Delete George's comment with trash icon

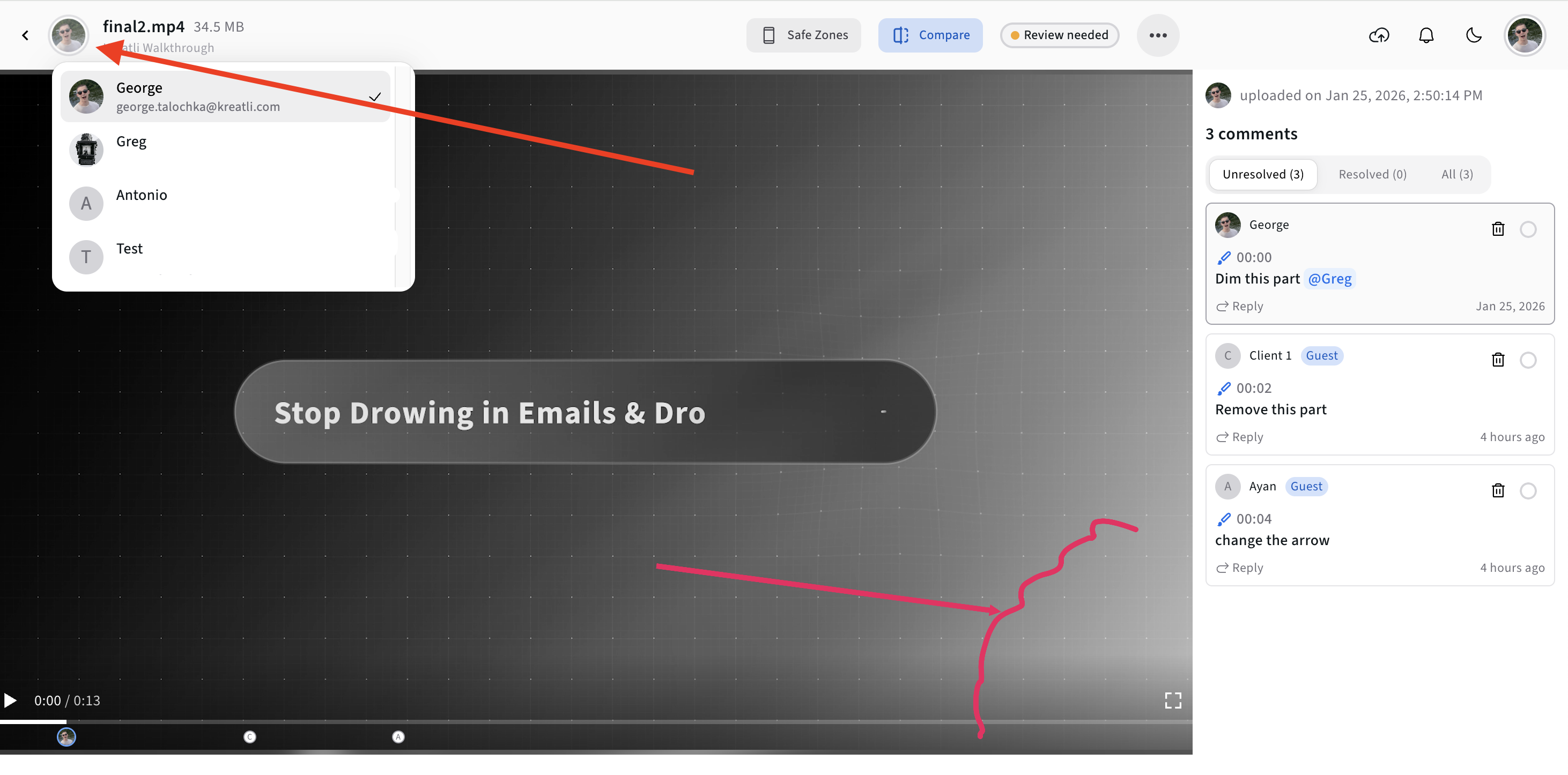tap(1498, 229)
